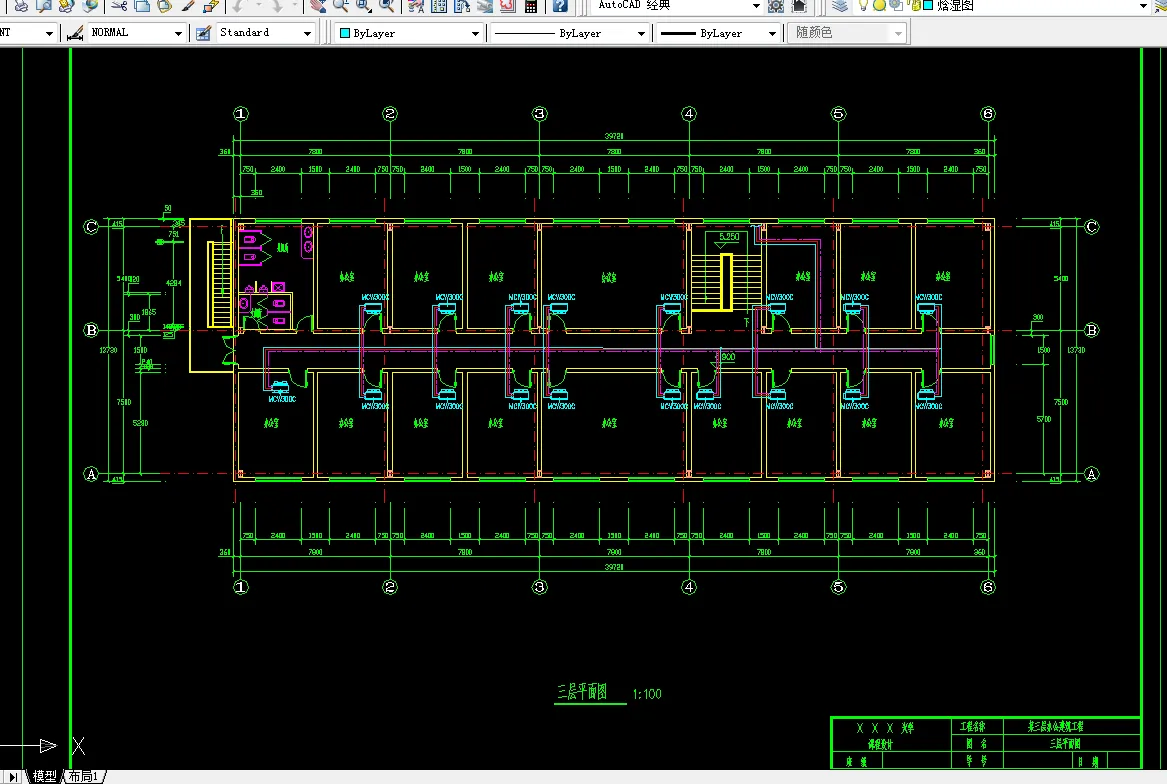The width and height of the screenshot is (1167, 784).
Task: Expand the AutoCAD 经典 workspace dropdown
Action: 678,6
